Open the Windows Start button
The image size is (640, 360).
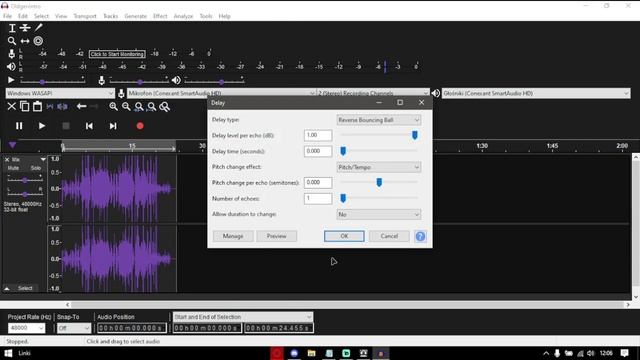click(8, 353)
